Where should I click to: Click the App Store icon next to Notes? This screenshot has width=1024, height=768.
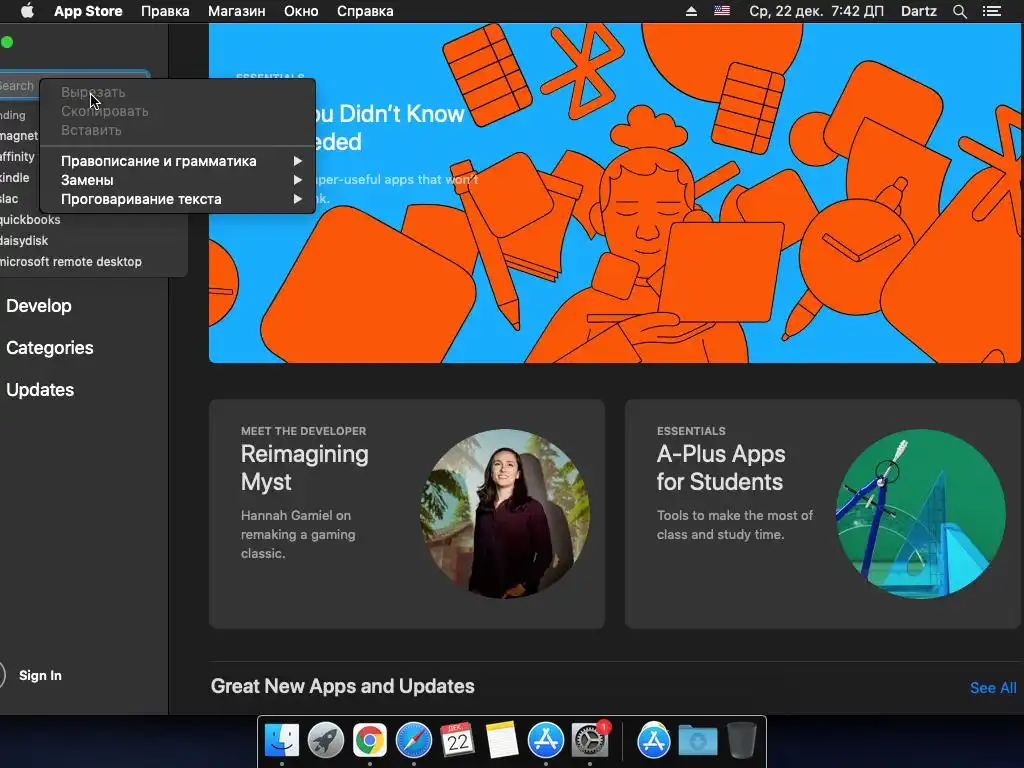[545, 741]
